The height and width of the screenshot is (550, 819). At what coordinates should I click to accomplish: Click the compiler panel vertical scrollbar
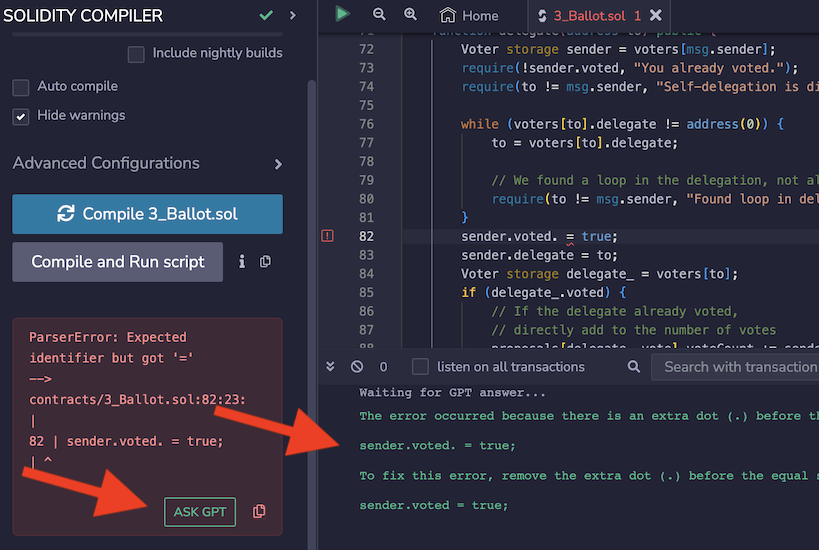(x=312, y=313)
